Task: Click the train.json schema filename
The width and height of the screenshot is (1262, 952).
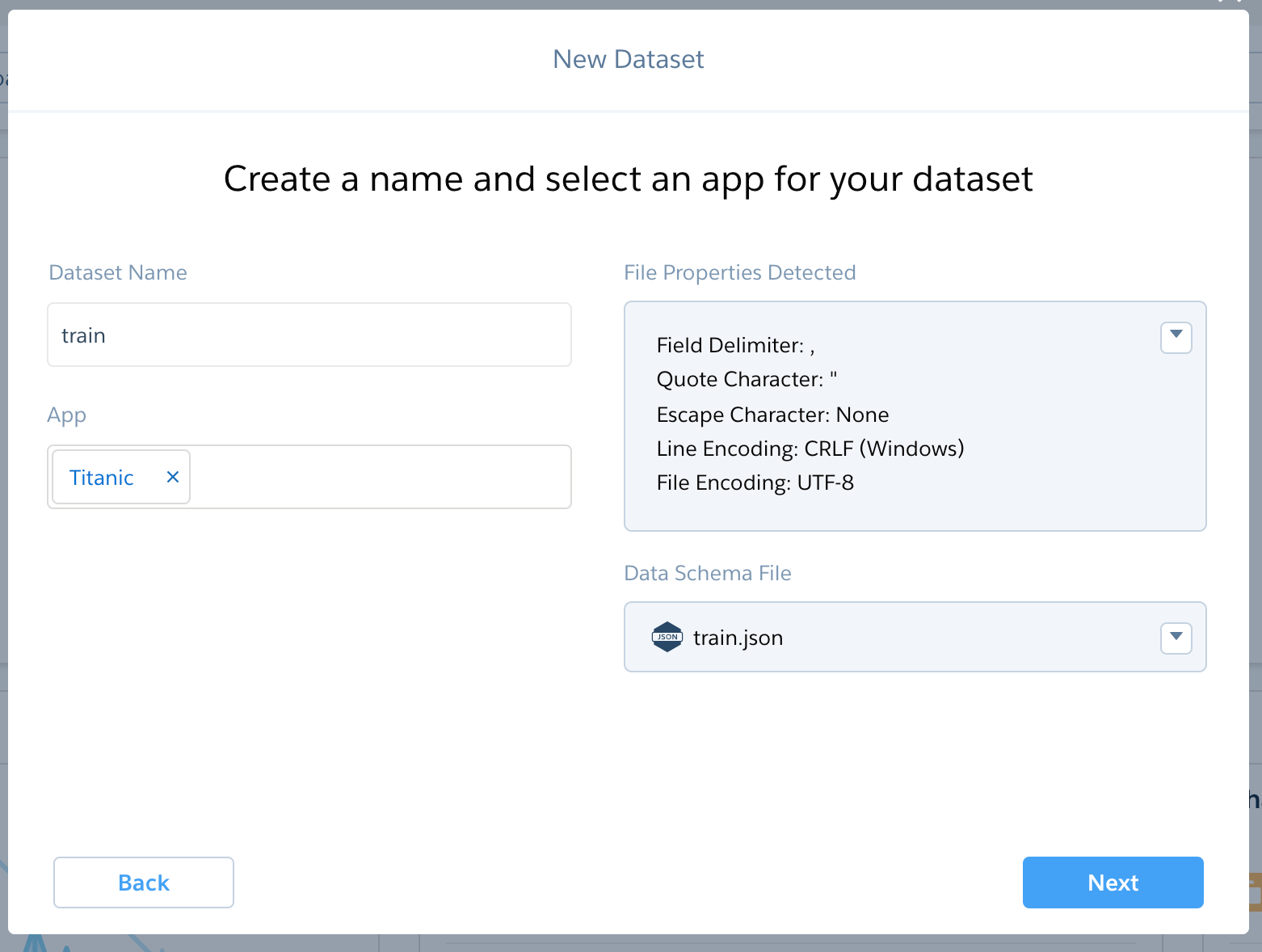Action: click(x=738, y=638)
